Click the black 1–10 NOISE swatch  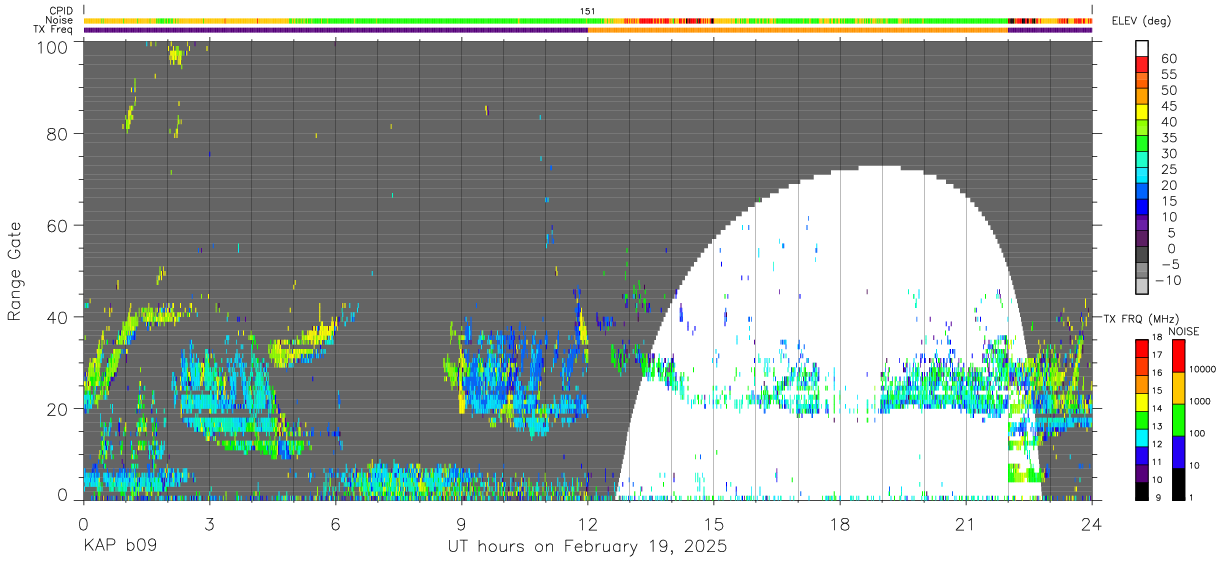(1178, 484)
